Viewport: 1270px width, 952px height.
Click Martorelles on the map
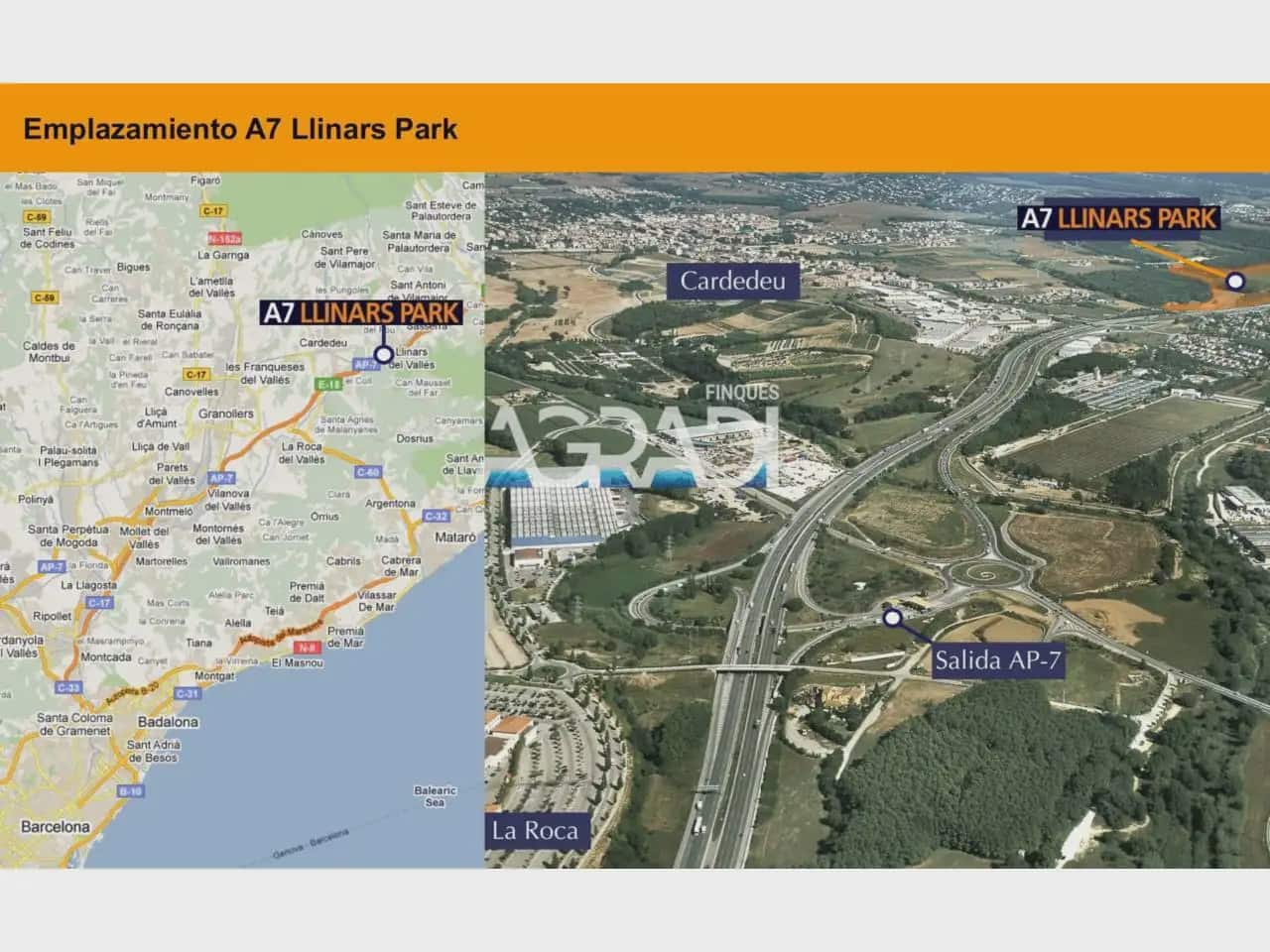point(162,561)
